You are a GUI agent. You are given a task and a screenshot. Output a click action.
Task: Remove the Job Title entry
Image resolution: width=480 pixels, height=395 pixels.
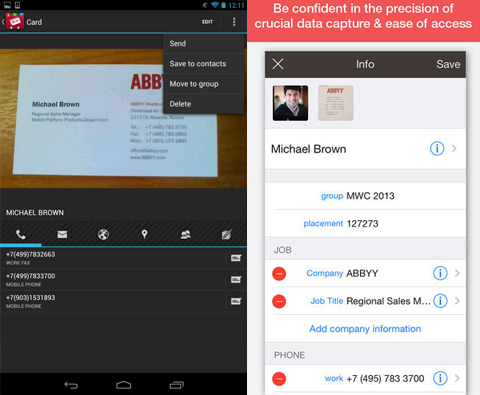279,301
